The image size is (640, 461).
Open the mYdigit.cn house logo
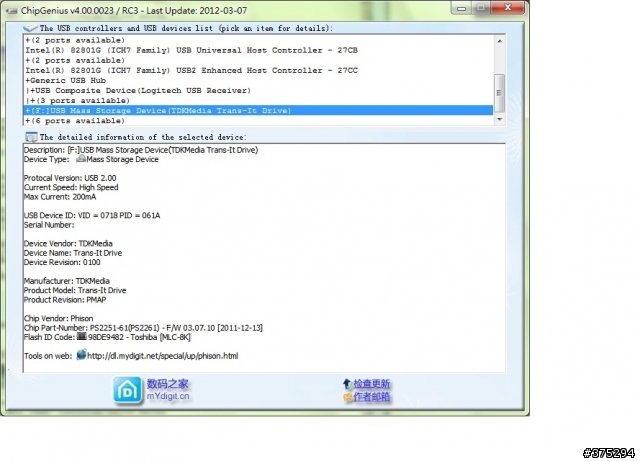click(x=128, y=390)
